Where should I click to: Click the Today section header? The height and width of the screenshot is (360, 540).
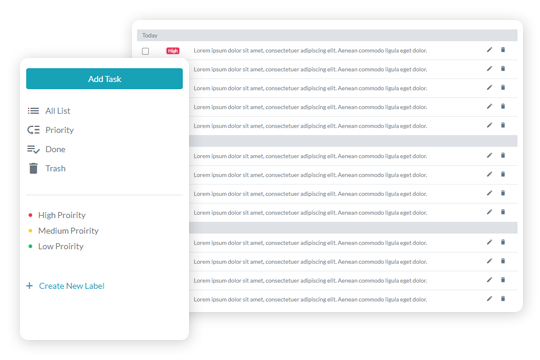[327, 35]
